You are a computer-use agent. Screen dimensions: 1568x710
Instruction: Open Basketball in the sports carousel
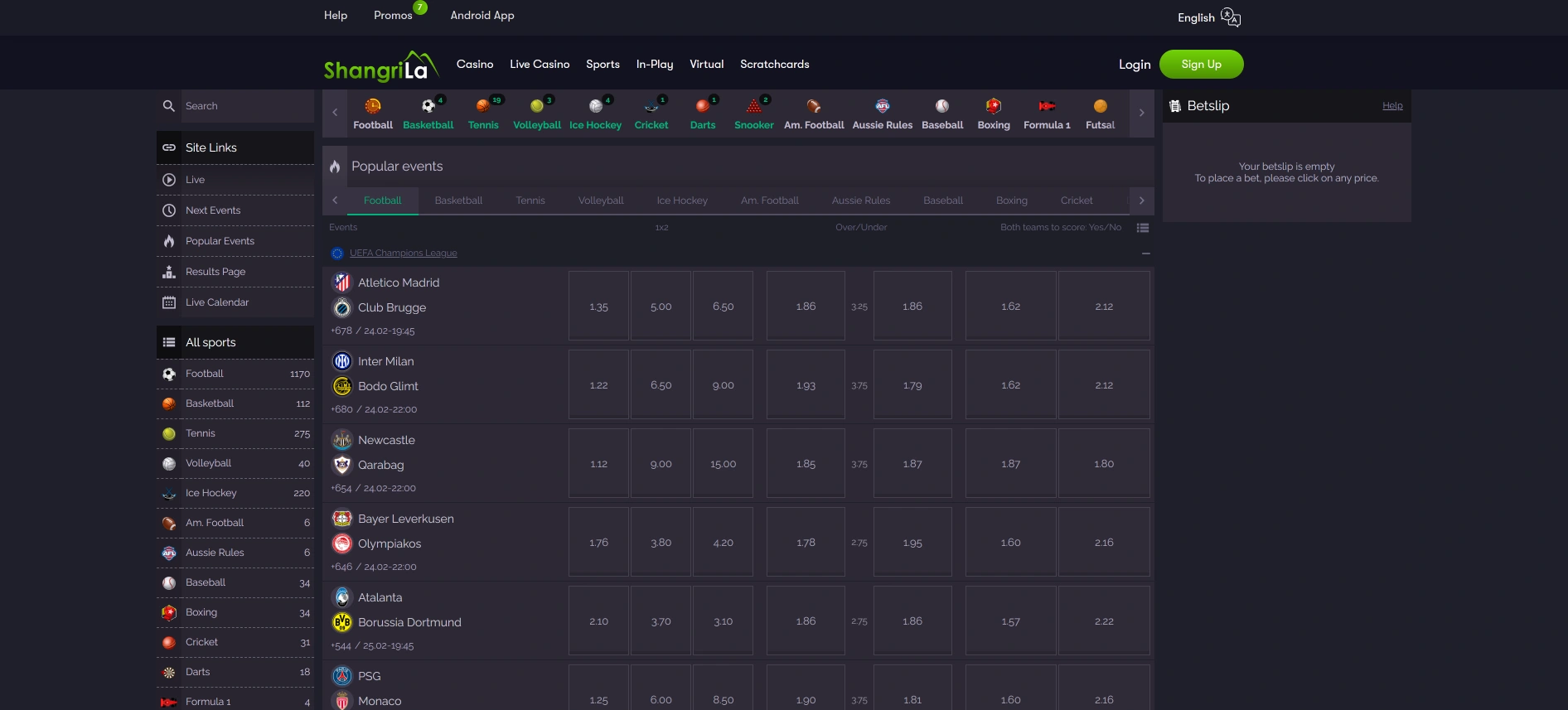pyautogui.click(x=428, y=114)
